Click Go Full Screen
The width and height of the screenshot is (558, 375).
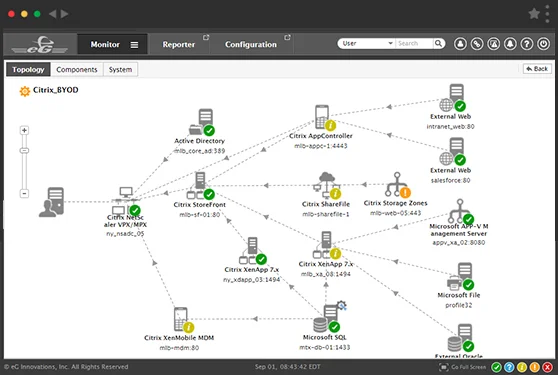click(x=463, y=367)
